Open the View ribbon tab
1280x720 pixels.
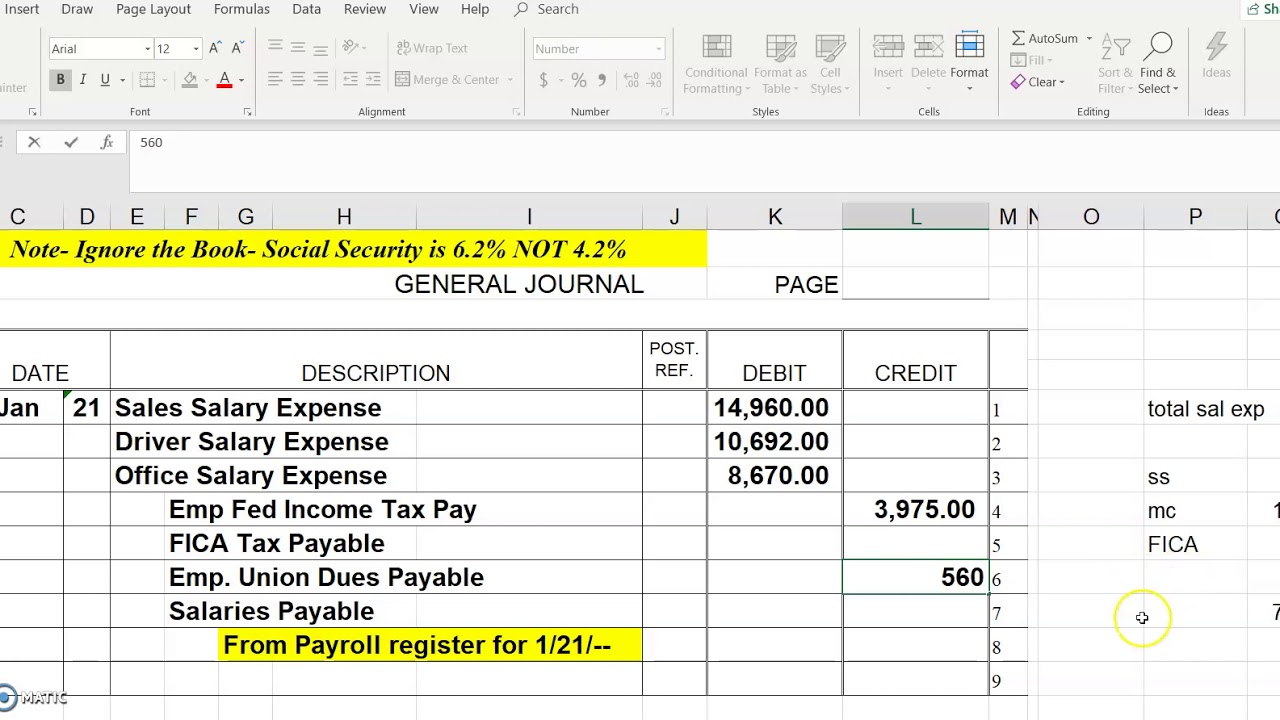(x=424, y=9)
